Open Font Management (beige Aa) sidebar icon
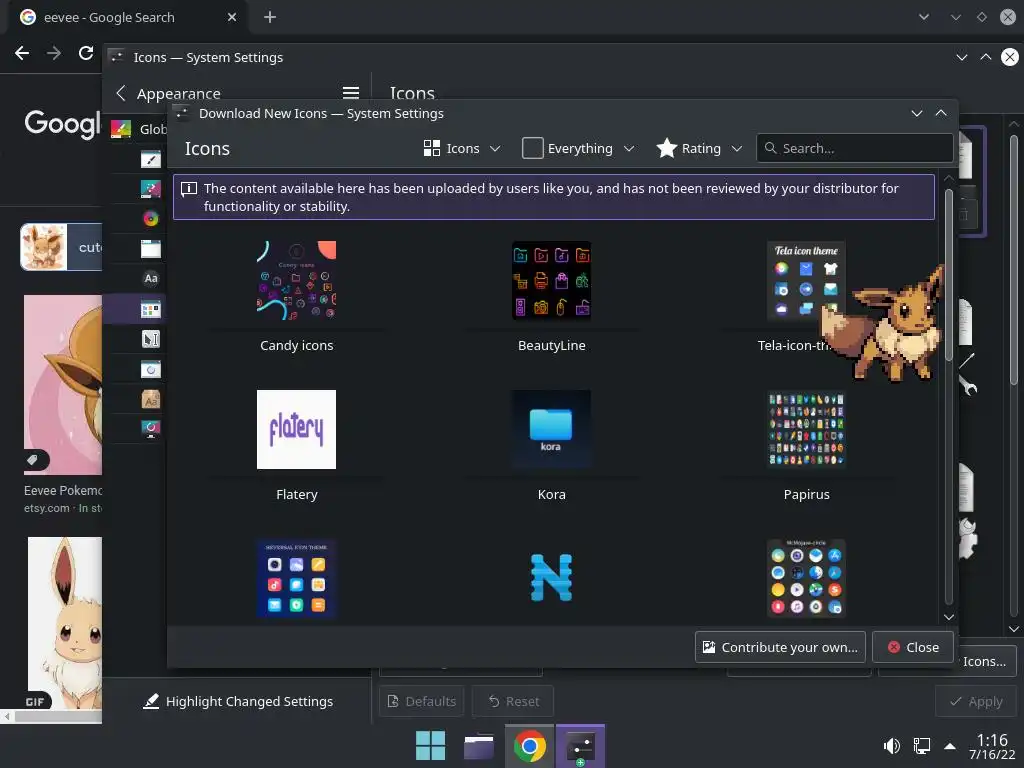 click(151, 399)
